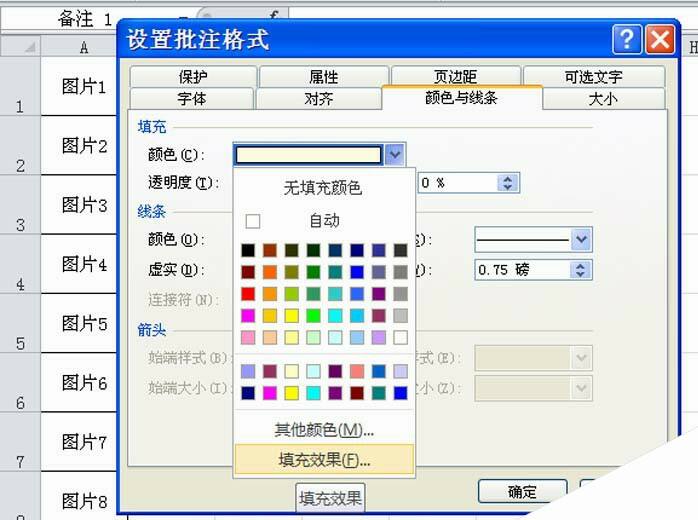Pick the magenta swatch in fourth row

(248, 316)
